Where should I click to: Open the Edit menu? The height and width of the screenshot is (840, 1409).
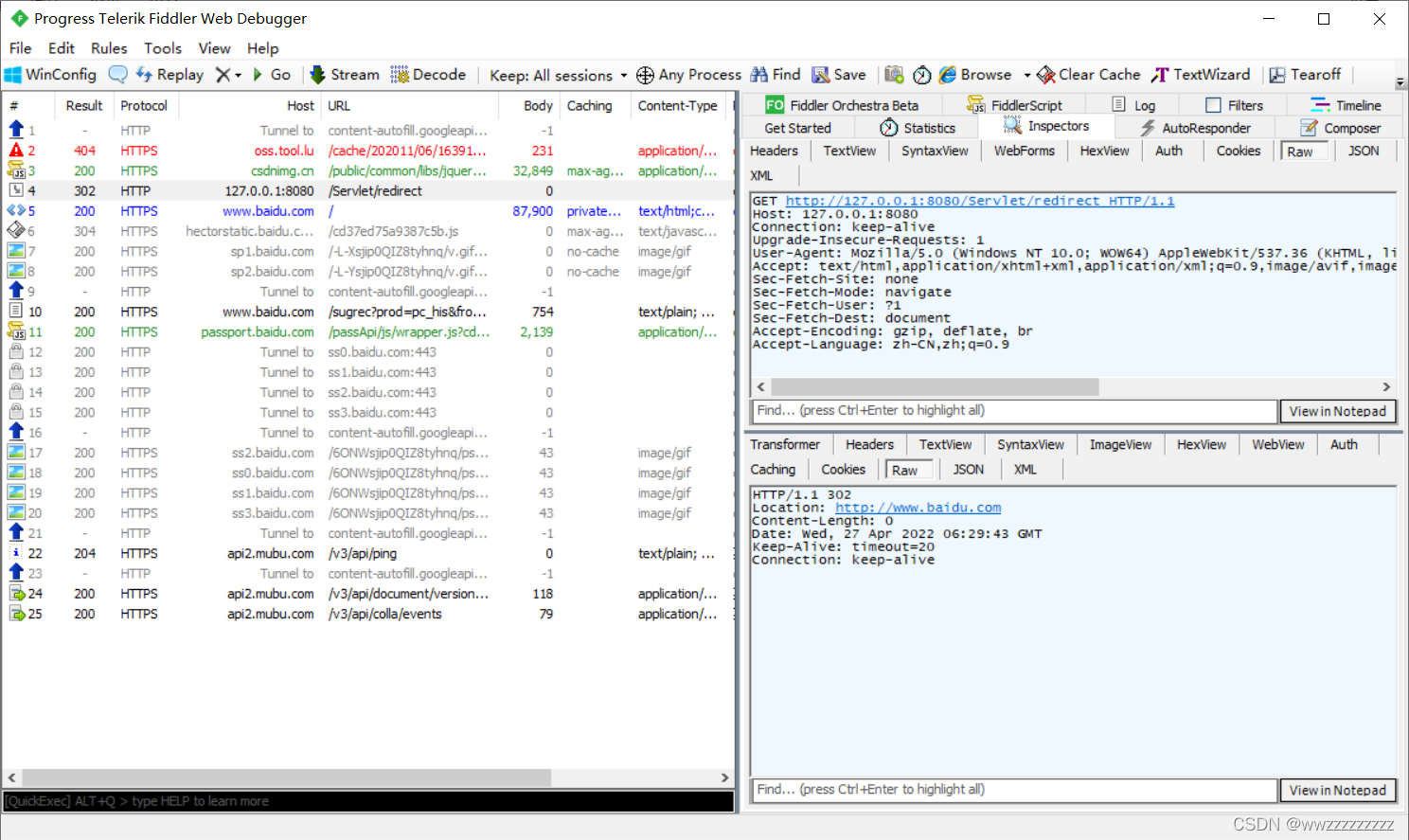pyautogui.click(x=62, y=48)
